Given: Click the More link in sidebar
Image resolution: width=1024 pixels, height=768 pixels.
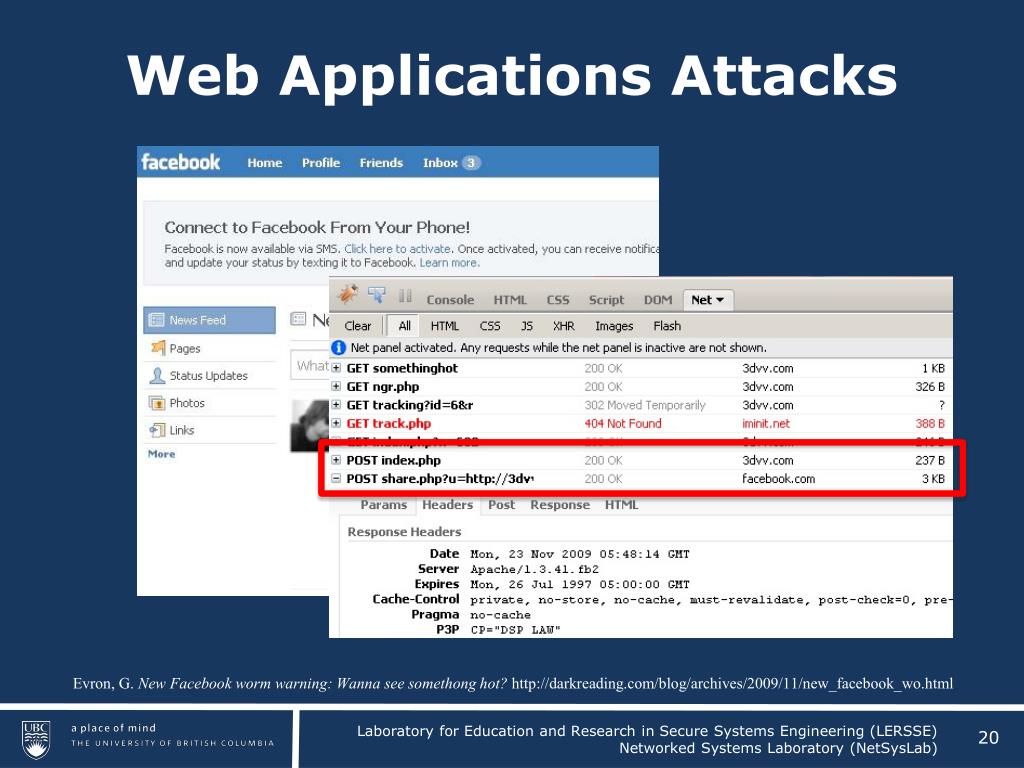Looking at the screenshot, I should click(x=161, y=454).
